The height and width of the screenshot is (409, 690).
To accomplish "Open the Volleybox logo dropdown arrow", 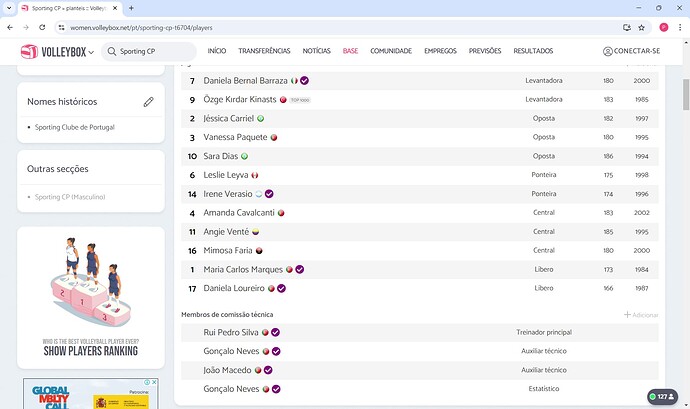I will coord(91,52).
